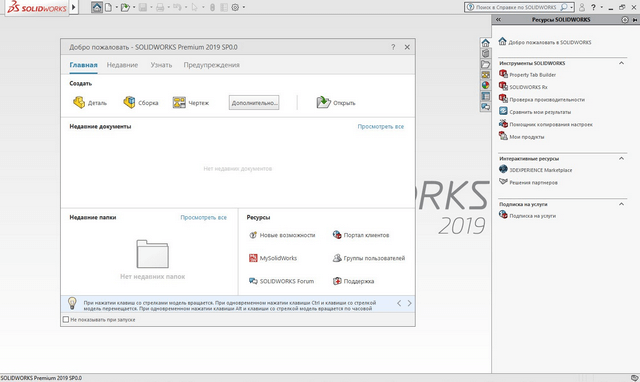Show the next tip with the right arrow
The width and height of the screenshot is (640, 382).
click(409, 303)
